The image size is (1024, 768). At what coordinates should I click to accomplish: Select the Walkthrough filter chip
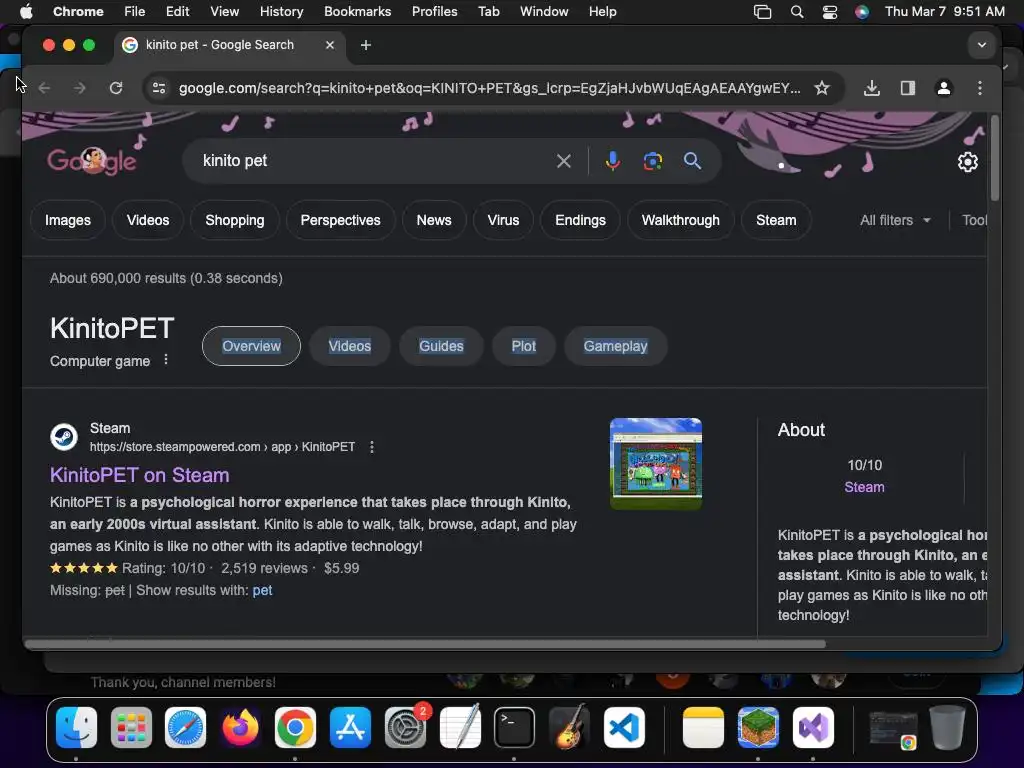pos(680,220)
